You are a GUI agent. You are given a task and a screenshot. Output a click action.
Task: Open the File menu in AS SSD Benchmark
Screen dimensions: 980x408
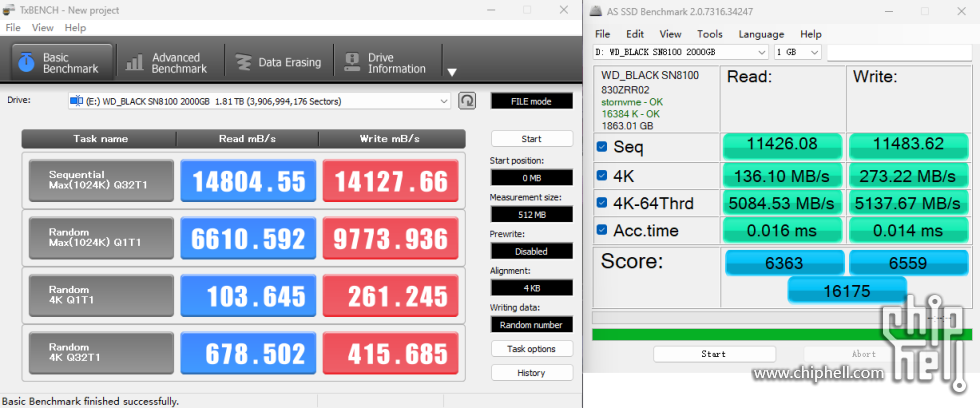(x=602, y=34)
